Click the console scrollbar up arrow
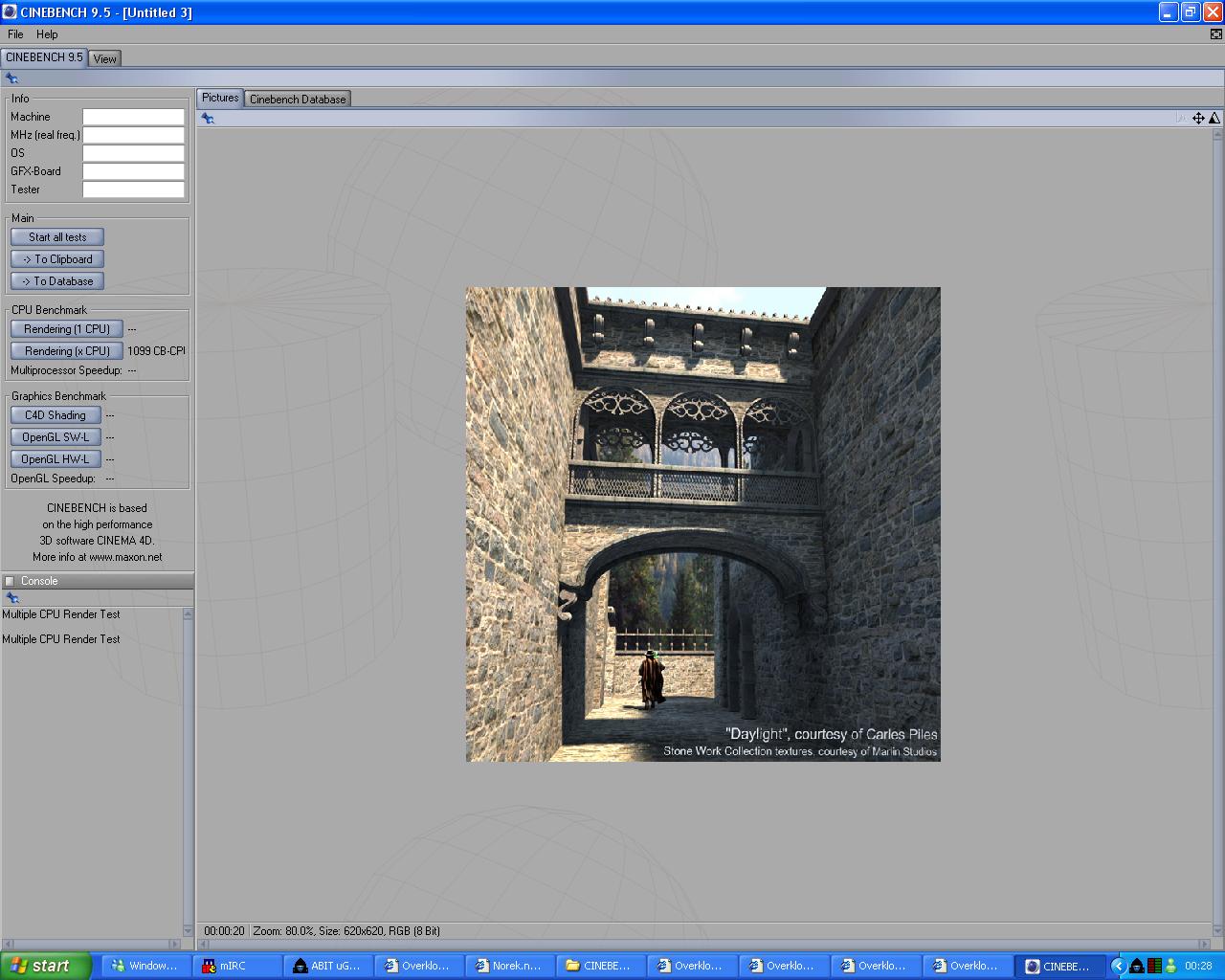 click(x=188, y=613)
